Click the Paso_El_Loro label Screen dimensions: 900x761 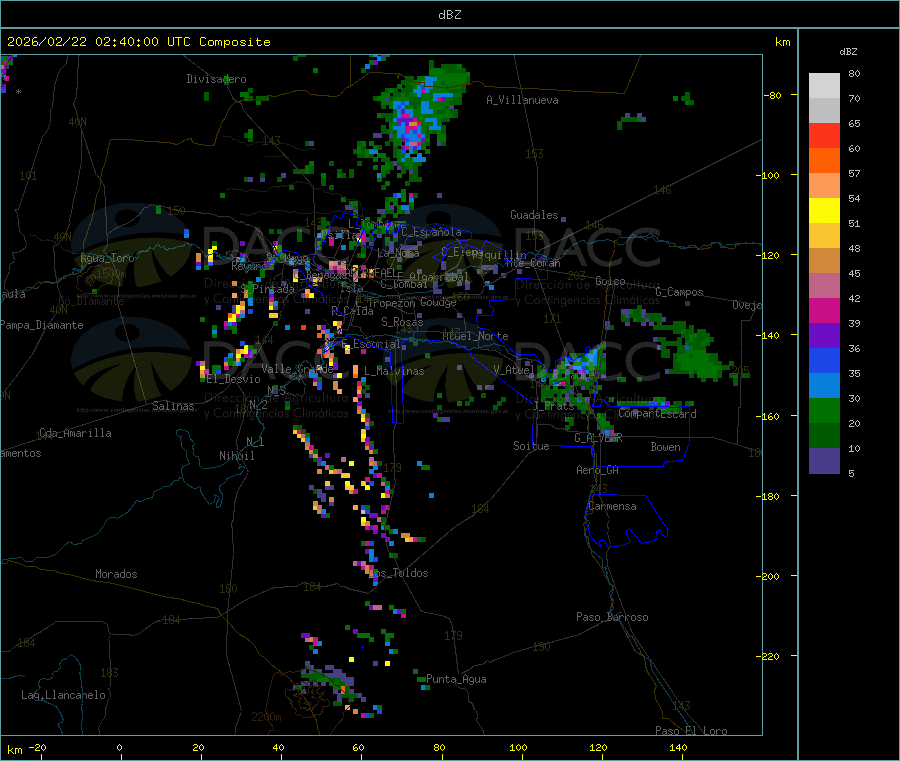point(692,731)
